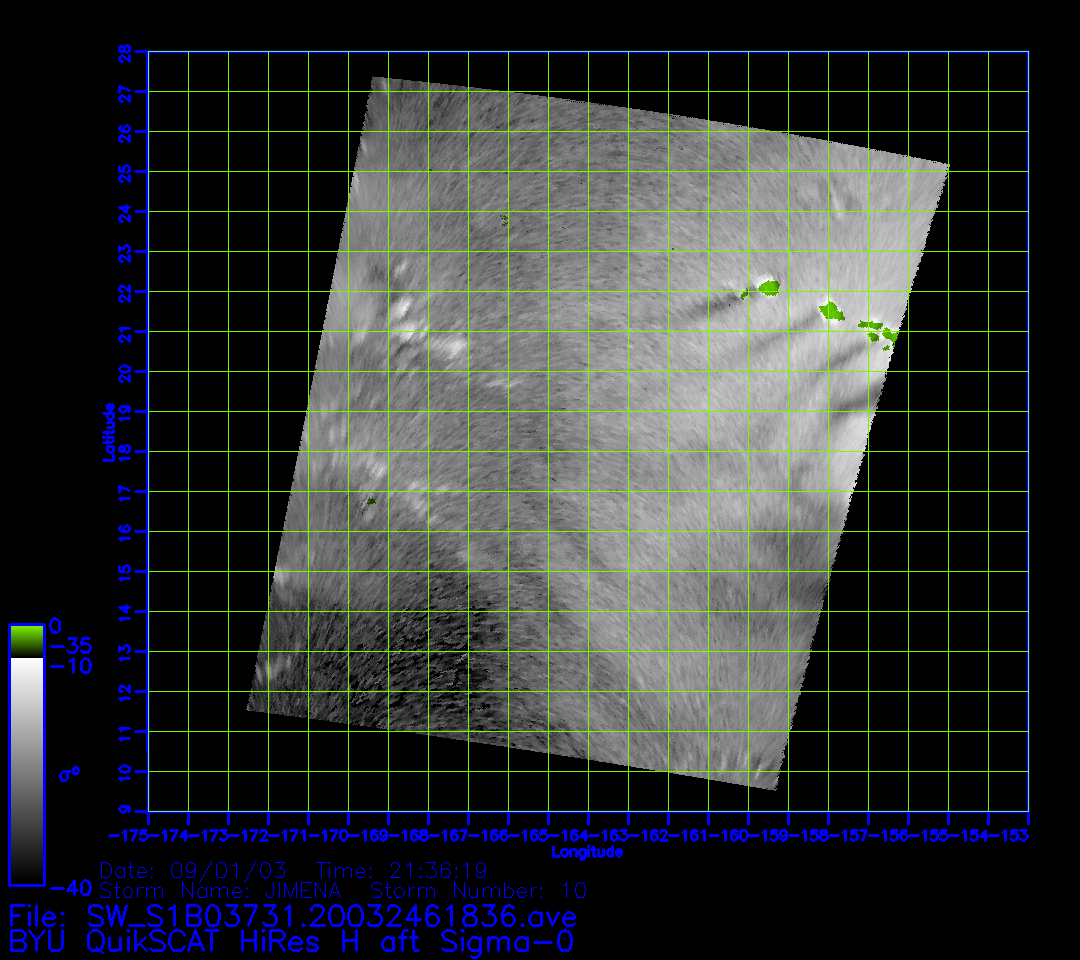Click the -10 label beside the color bar

point(70,666)
